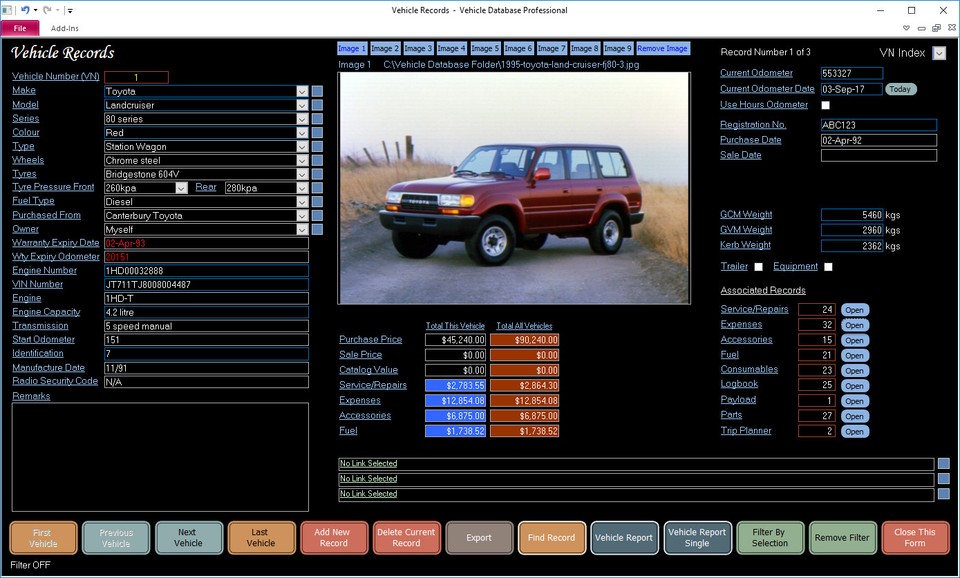Click the blue square button beside Make
This screenshot has width=960, height=578.
pyautogui.click(x=317, y=91)
